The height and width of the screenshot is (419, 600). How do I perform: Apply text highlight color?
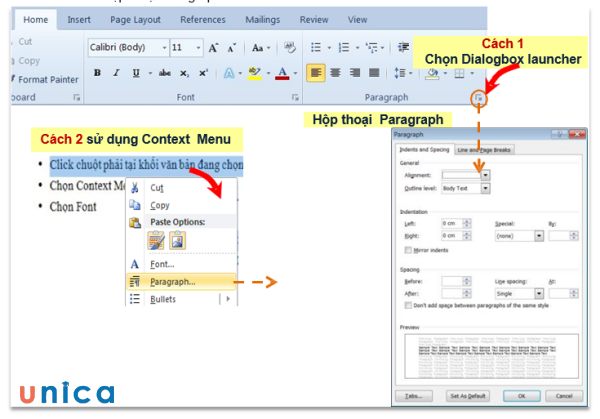click(x=255, y=73)
